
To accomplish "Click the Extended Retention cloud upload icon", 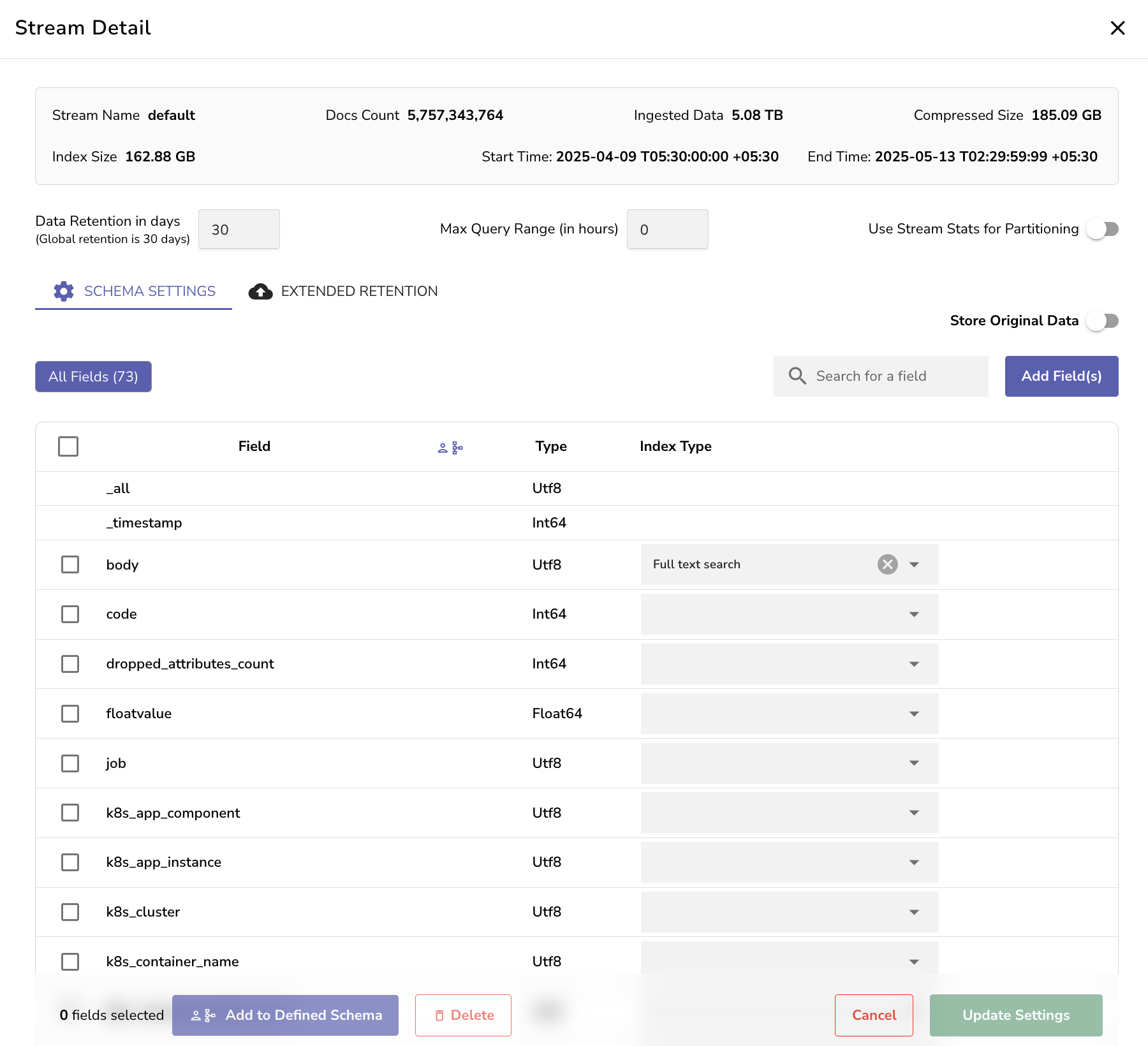I will point(260,291).
